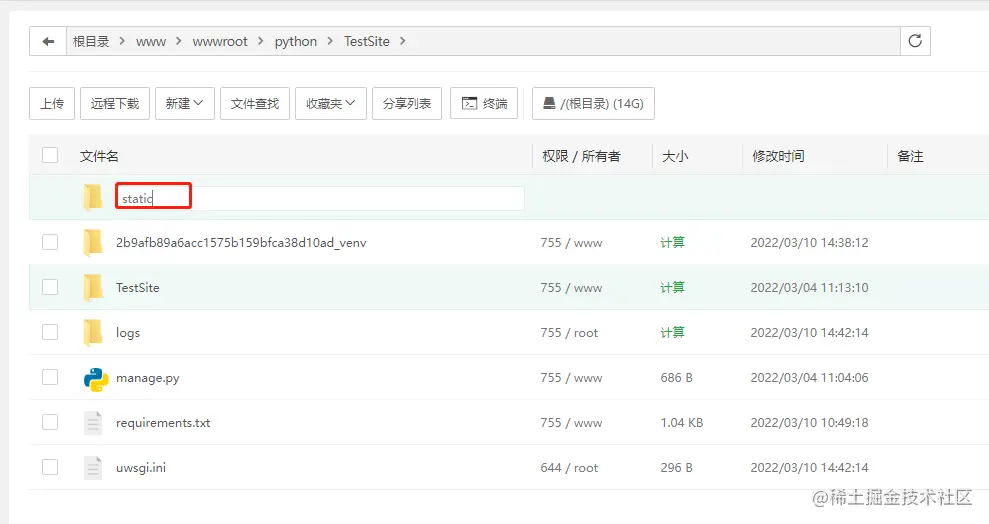
Task: Open the 2b9afb89a6acc1575b159bfca38d10ad_venv folder name
Action: [x=241, y=243]
